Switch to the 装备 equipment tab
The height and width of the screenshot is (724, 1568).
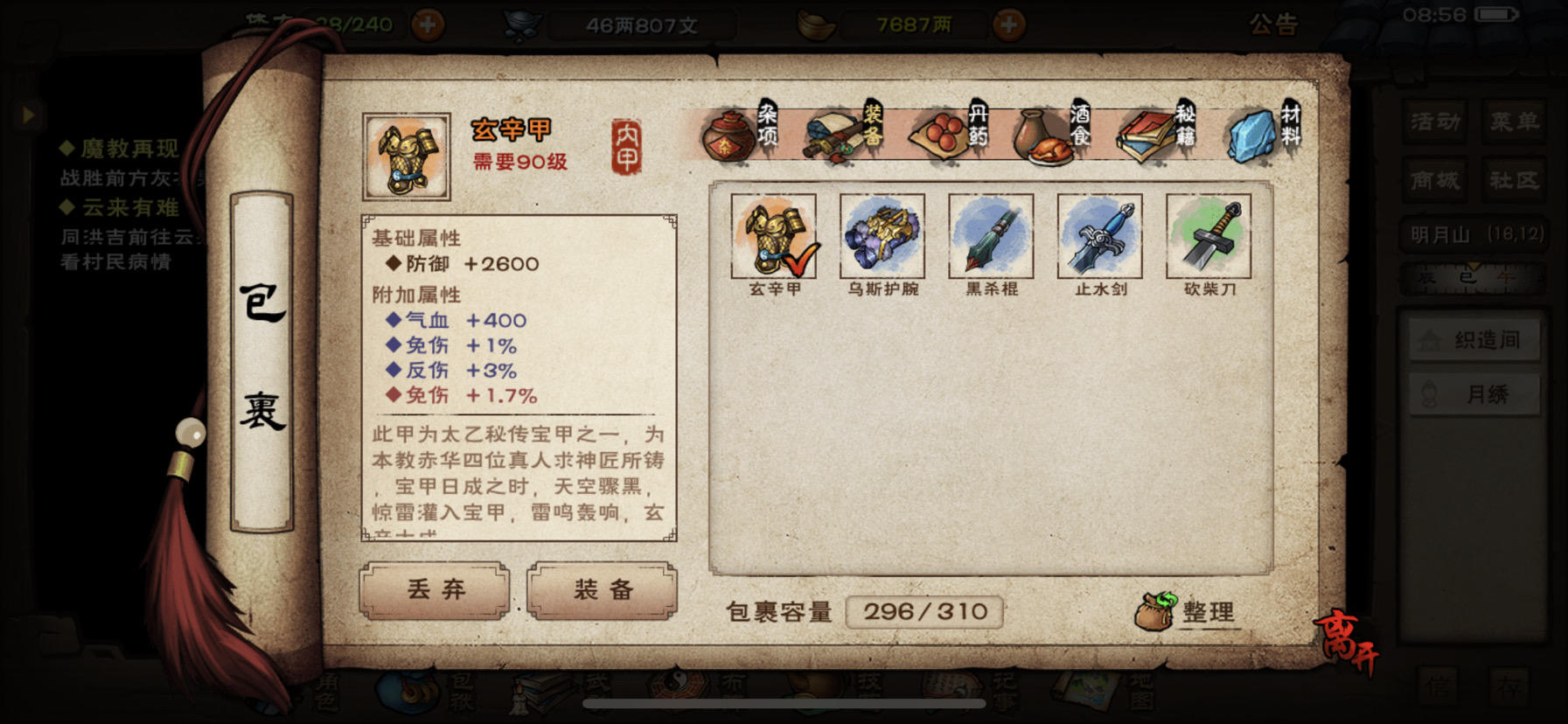846,131
